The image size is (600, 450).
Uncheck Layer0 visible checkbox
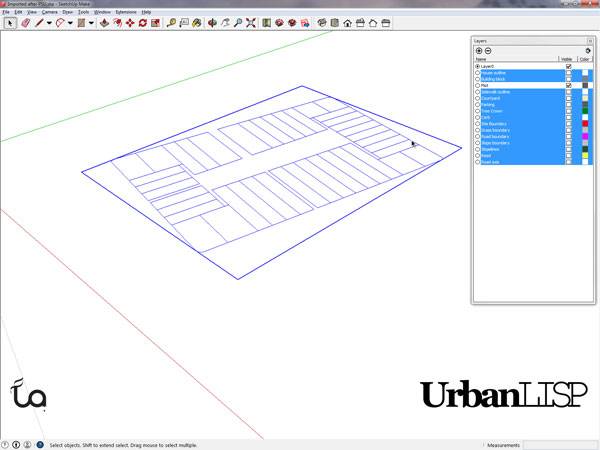568,66
